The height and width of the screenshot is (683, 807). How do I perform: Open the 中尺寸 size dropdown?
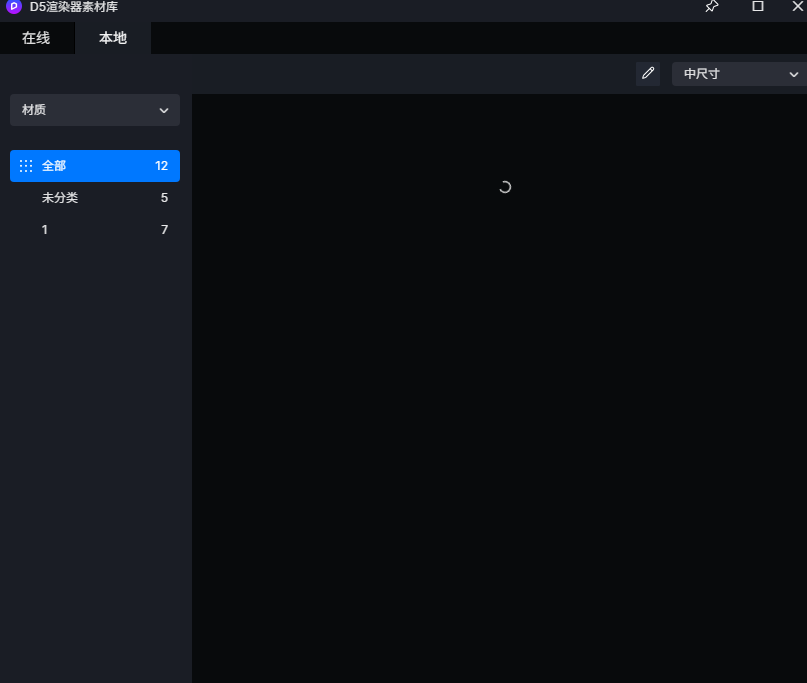pyautogui.click(x=738, y=74)
